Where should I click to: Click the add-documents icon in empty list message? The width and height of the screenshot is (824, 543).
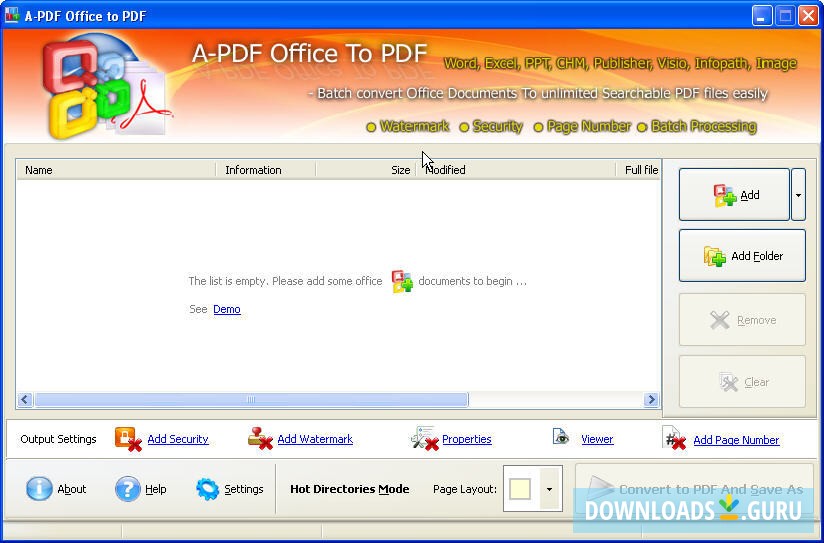click(x=402, y=281)
